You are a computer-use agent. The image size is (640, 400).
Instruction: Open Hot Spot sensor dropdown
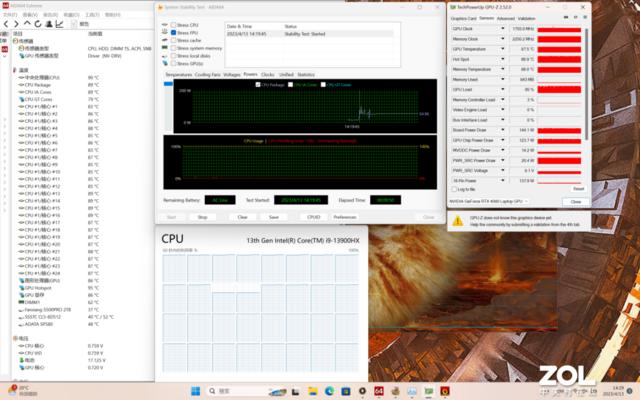(x=502, y=59)
